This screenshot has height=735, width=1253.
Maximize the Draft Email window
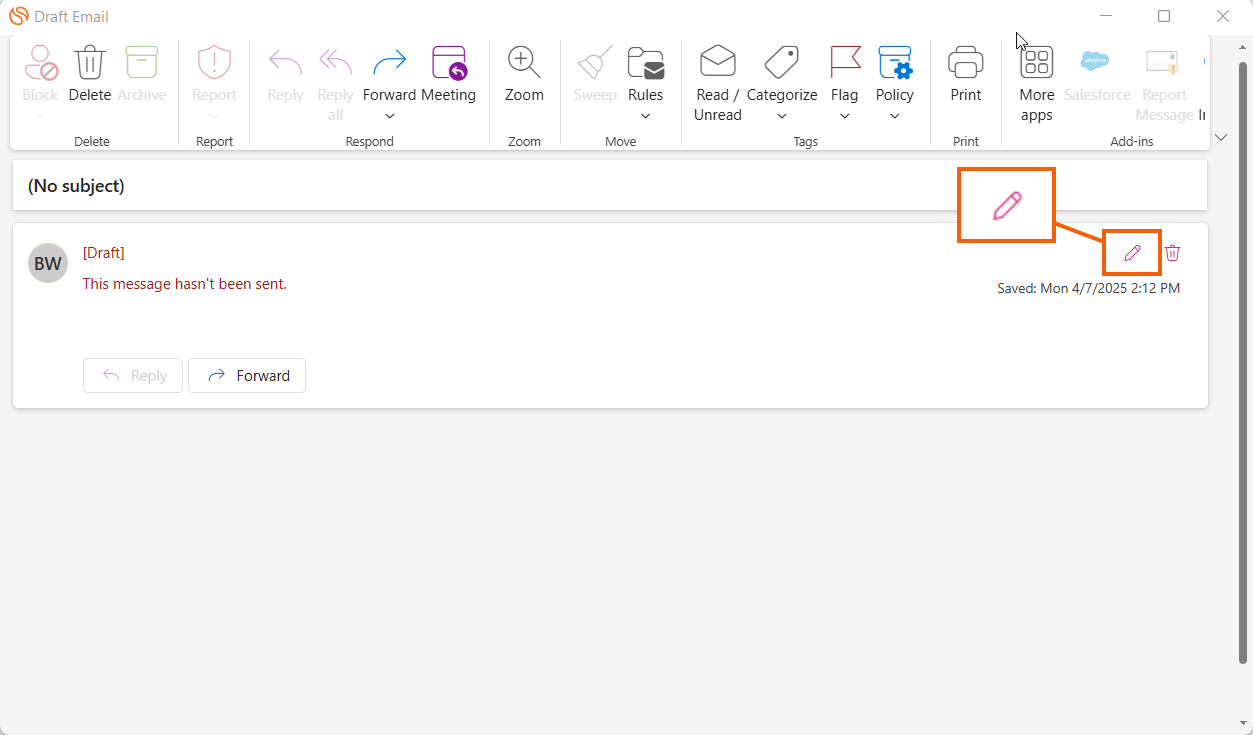click(1164, 16)
